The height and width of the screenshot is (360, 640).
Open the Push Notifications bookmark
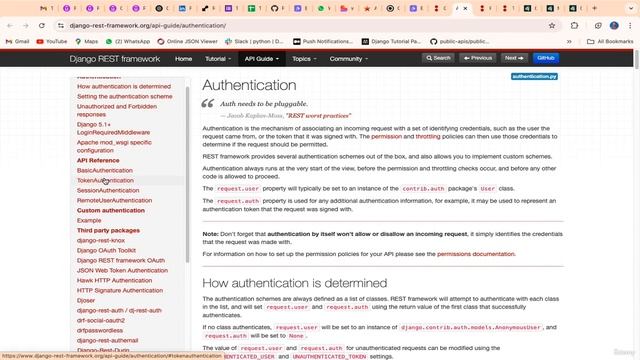[323, 41]
